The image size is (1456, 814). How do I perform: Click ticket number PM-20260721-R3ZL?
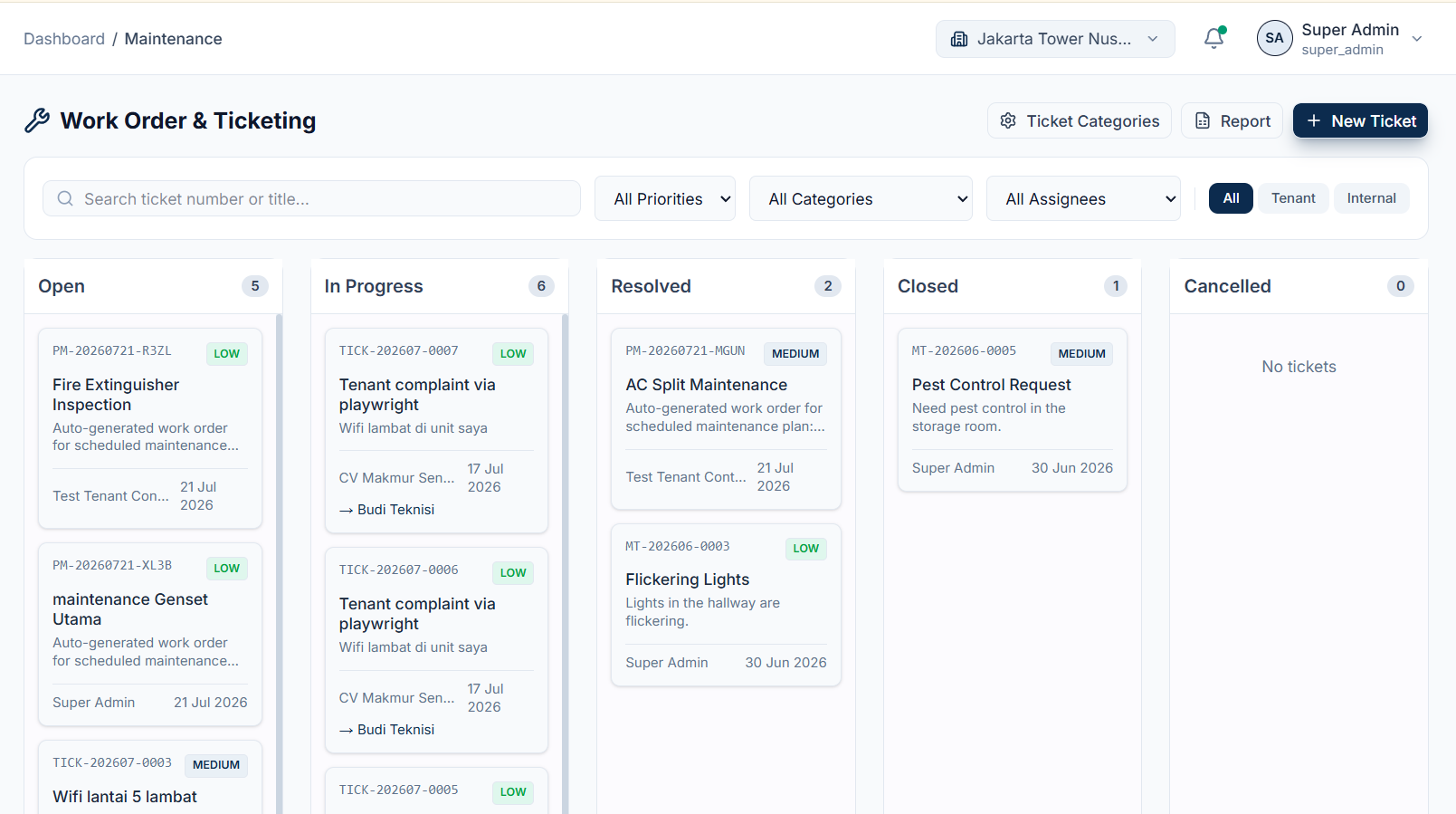pyautogui.click(x=111, y=350)
